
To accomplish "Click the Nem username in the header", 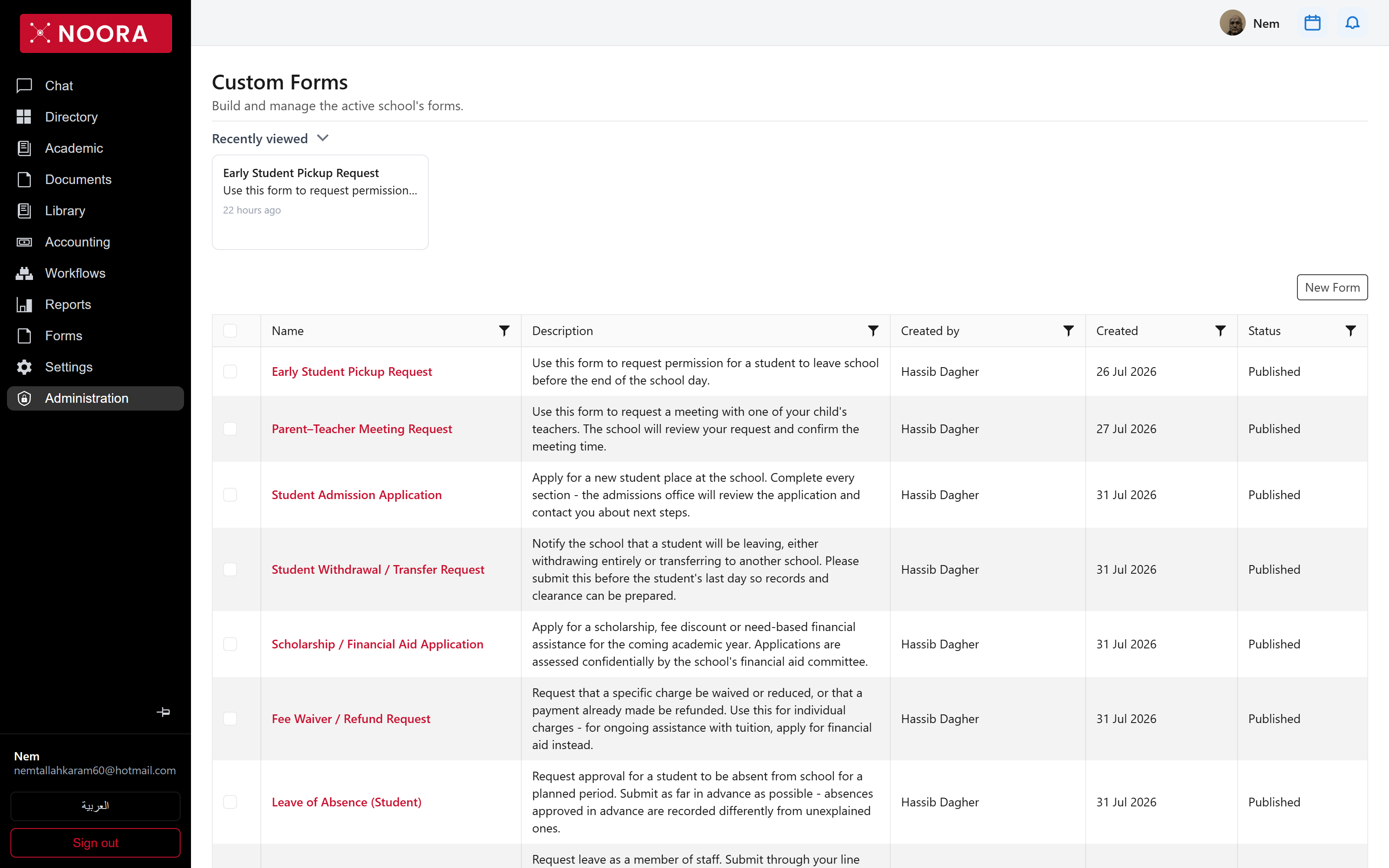I will [x=1266, y=23].
